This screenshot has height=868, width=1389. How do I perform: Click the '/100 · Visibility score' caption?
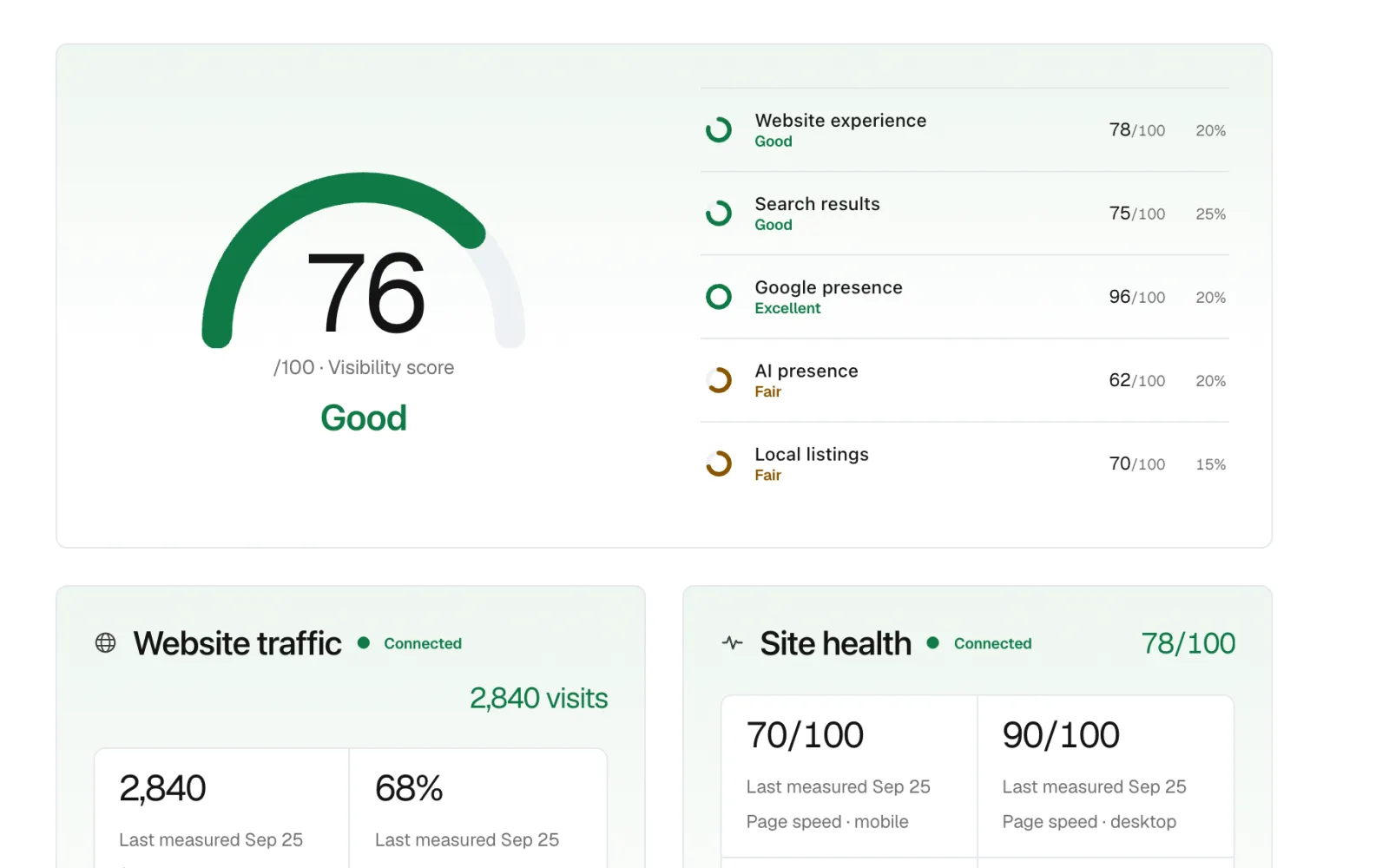click(x=364, y=368)
